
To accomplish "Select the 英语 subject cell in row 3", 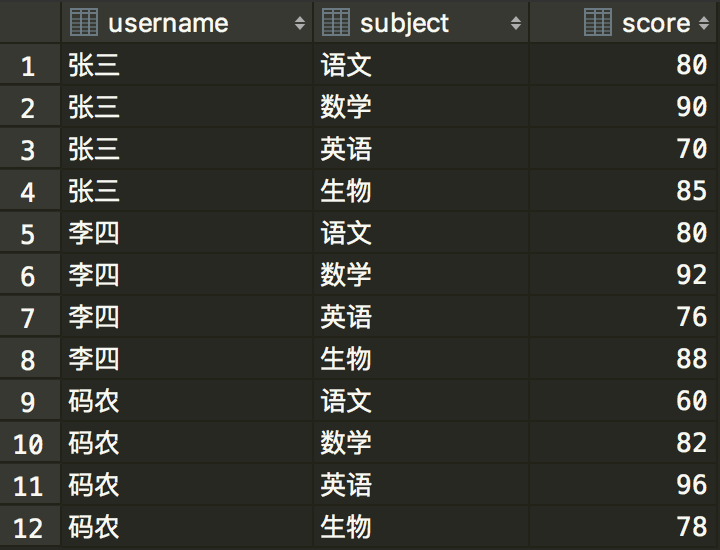I will pos(421,149).
